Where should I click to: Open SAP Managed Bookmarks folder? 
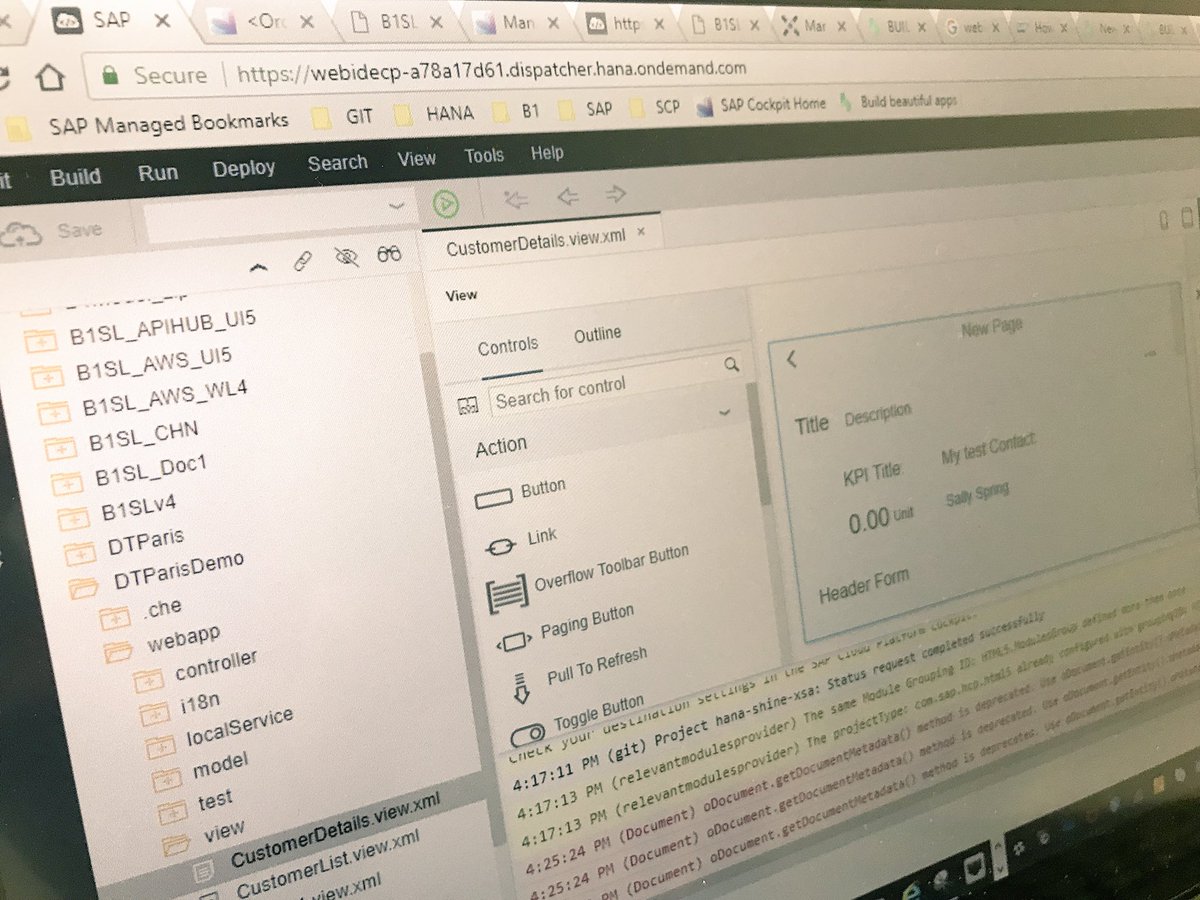148,124
